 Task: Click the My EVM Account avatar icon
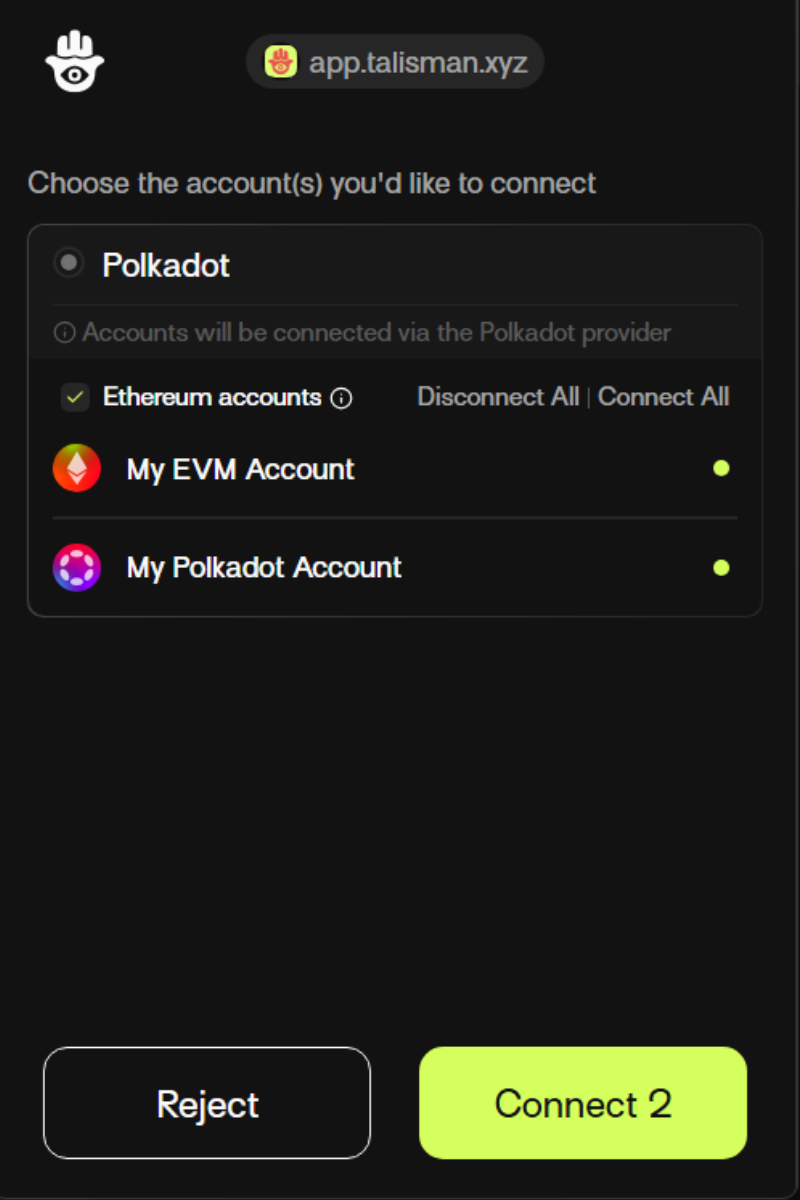click(x=77, y=468)
